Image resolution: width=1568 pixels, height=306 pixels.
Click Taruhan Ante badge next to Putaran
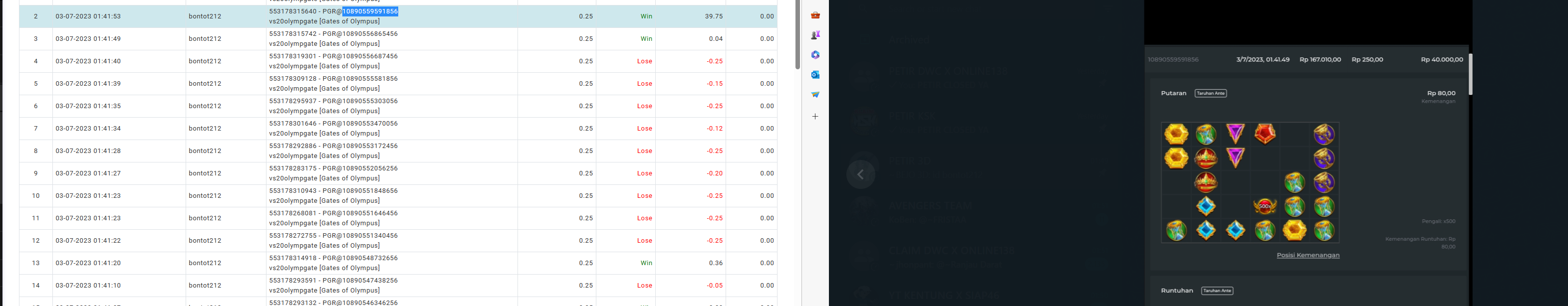[1211, 93]
